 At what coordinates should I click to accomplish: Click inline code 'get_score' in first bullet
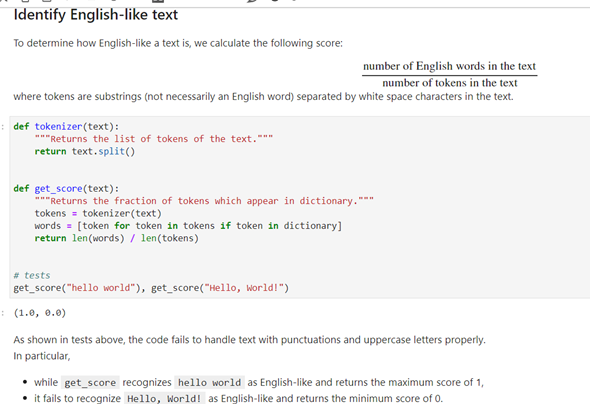tap(90, 383)
